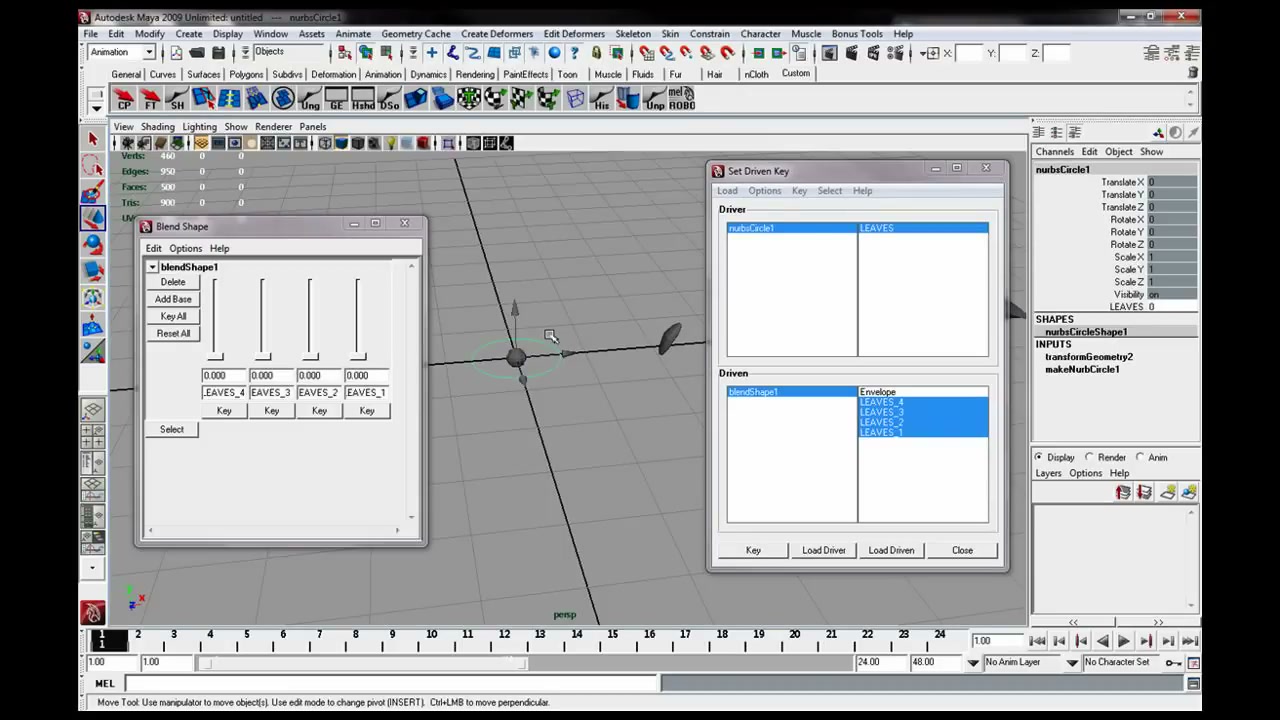Click the SH shelf icon
This screenshot has width=1280, height=720.
tap(177, 98)
